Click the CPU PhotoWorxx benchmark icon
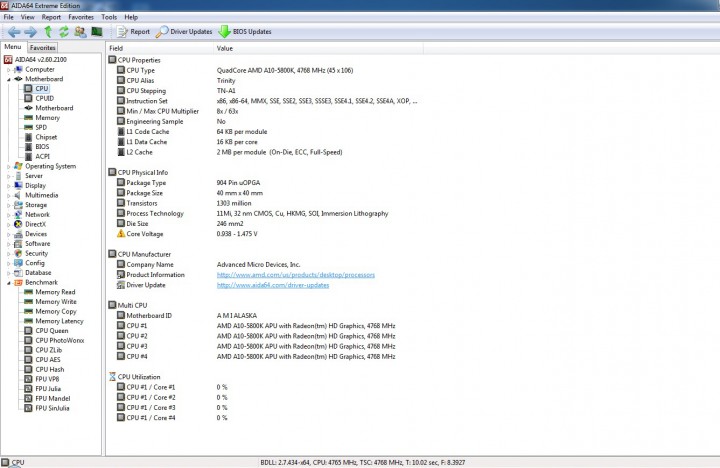 28,340
